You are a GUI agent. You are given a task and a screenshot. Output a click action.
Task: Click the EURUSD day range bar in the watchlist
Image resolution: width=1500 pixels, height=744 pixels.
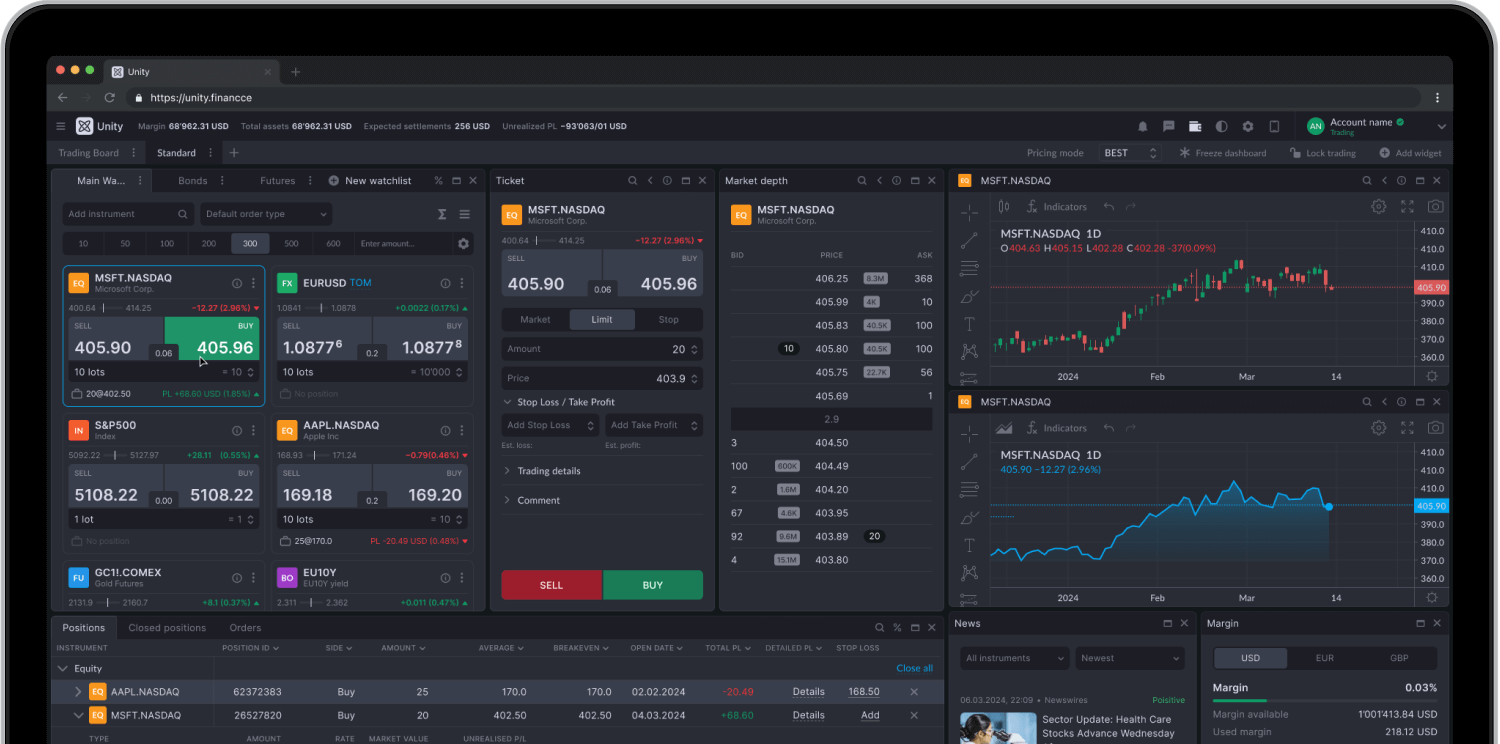point(316,308)
